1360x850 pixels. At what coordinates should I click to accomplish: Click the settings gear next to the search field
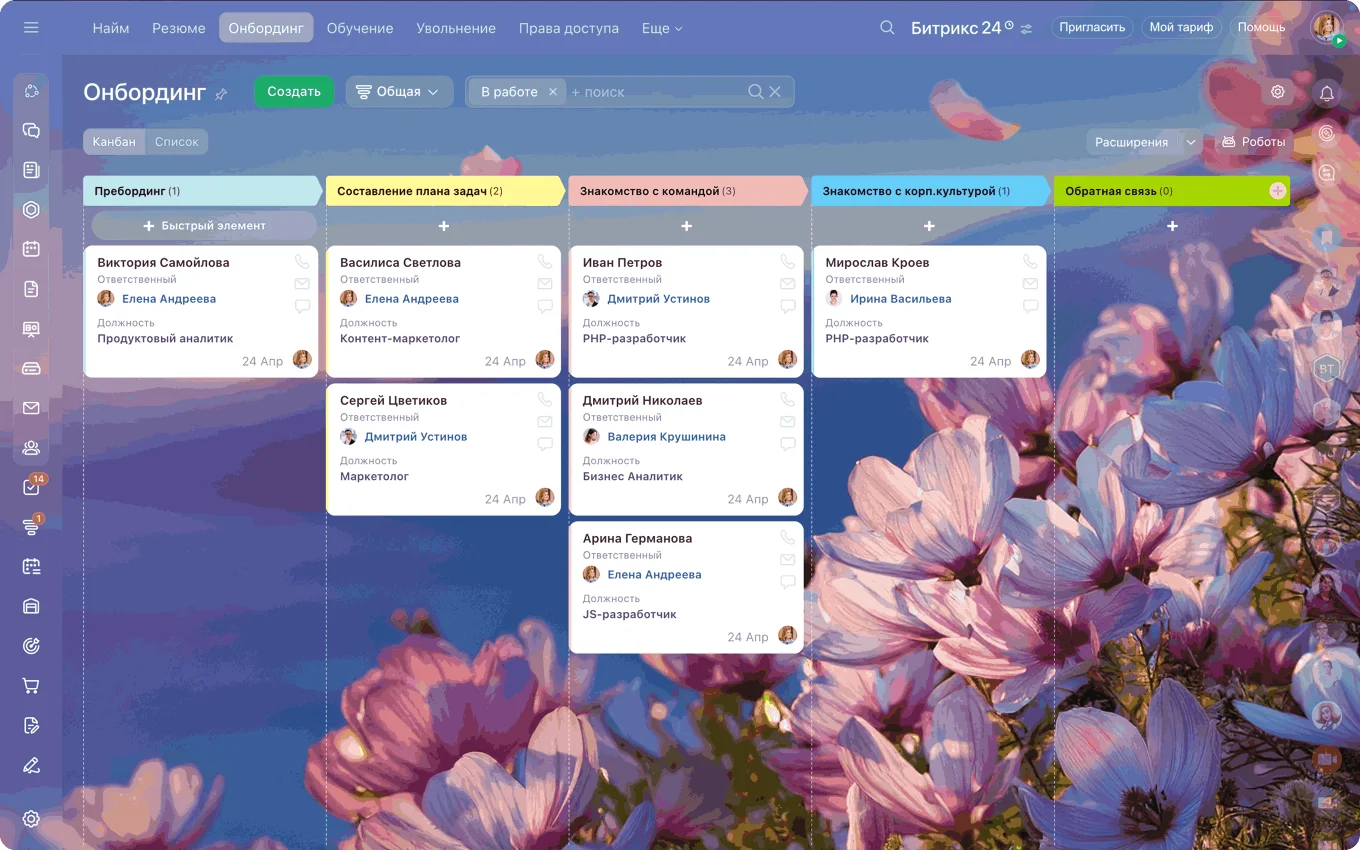point(1277,92)
